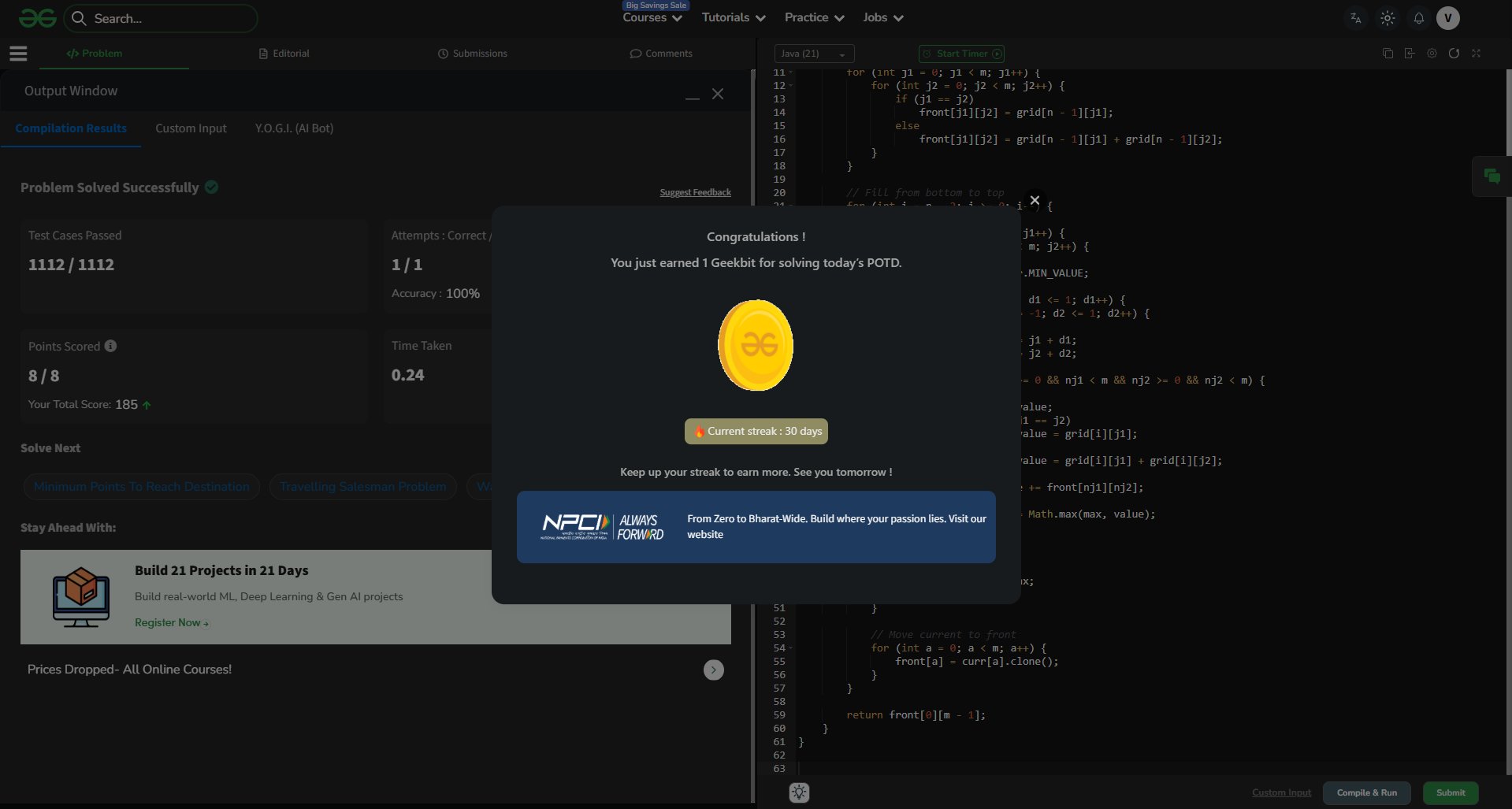Open the Java (21) language dropdown
This screenshot has width=1512, height=809.
(814, 54)
